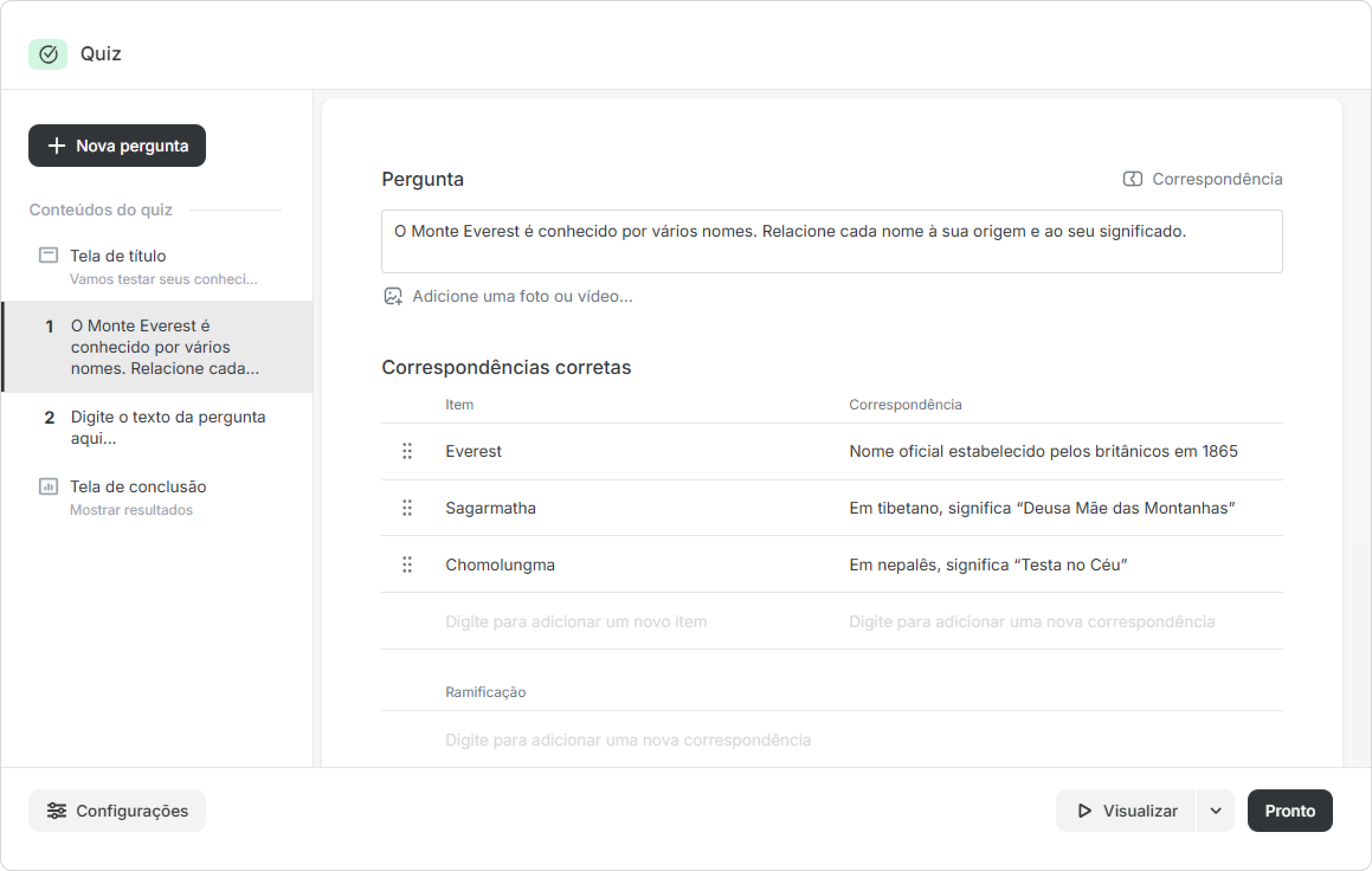Image resolution: width=1372 pixels, height=871 pixels.
Task: Expand the Visualizar dropdown arrow
Action: click(1216, 811)
